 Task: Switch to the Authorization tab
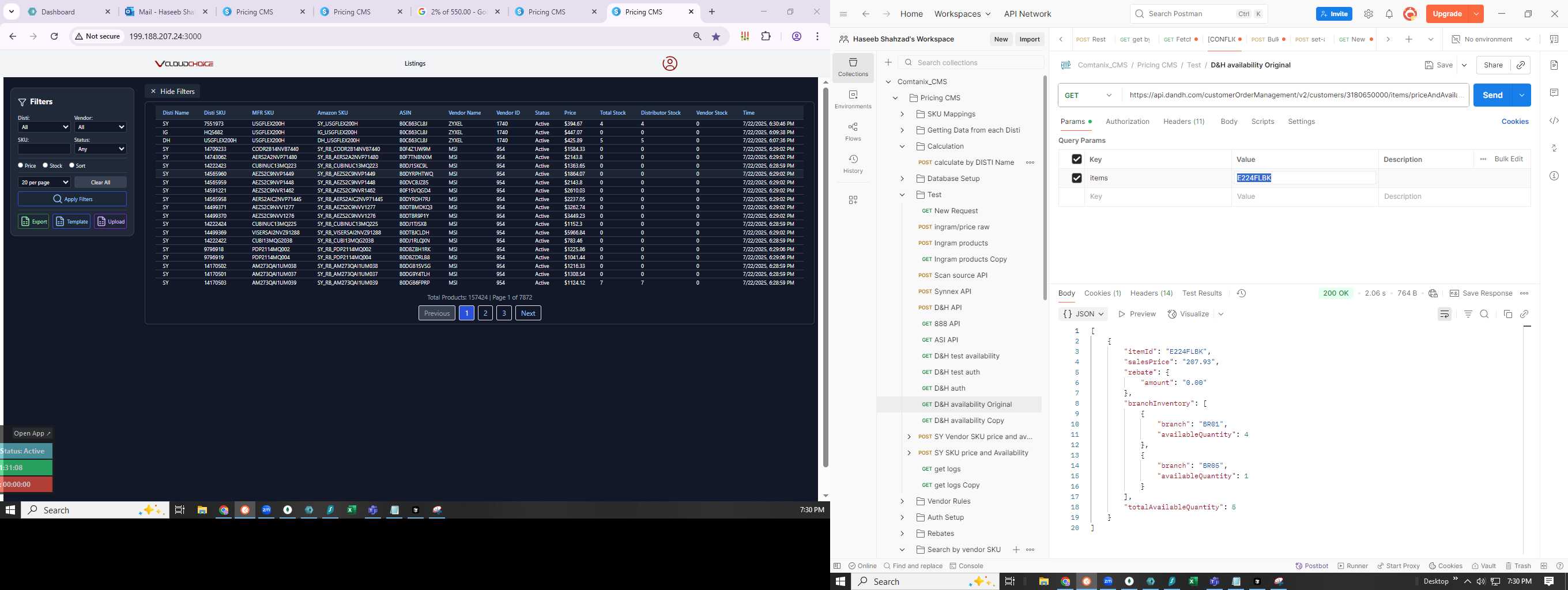click(1128, 122)
